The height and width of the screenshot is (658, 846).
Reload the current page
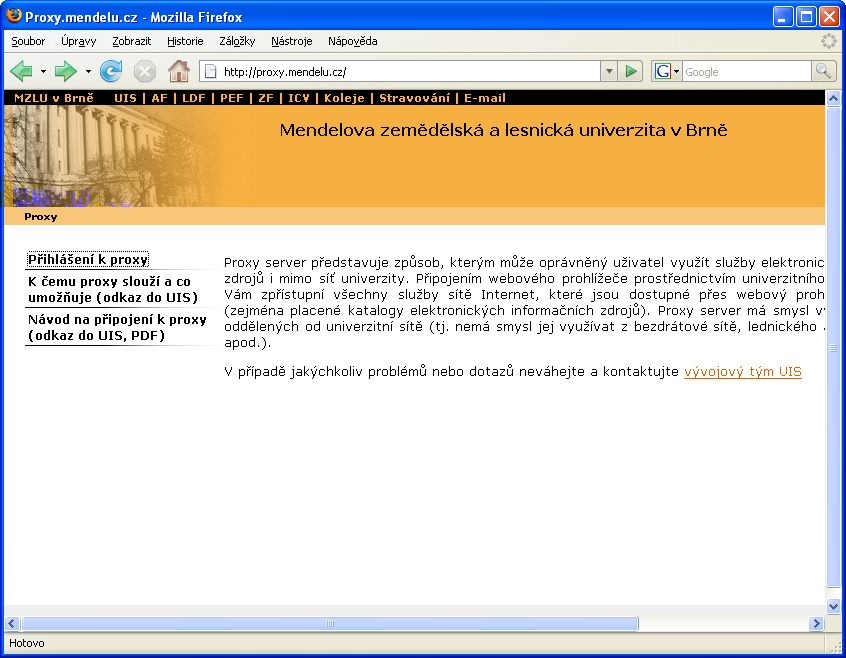pyautogui.click(x=111, y=71)
